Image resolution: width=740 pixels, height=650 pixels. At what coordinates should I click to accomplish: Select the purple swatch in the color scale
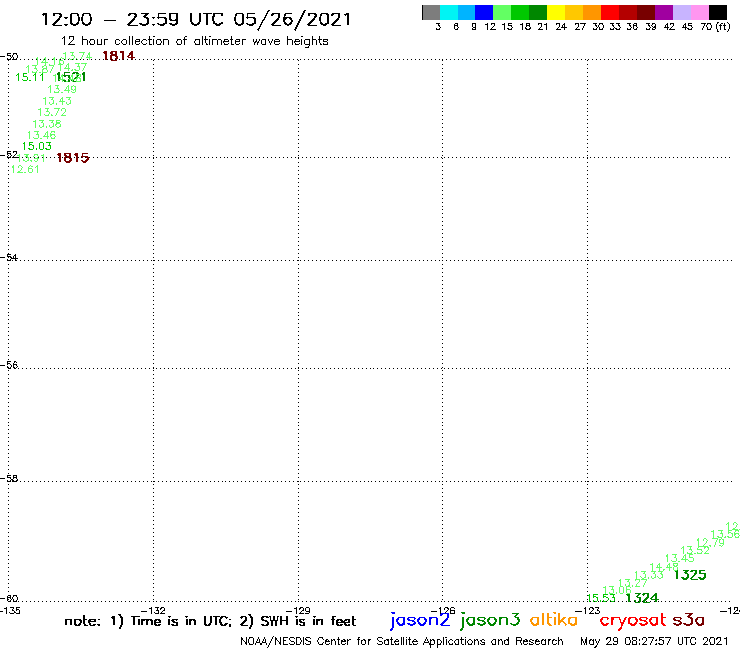(664, 12)
